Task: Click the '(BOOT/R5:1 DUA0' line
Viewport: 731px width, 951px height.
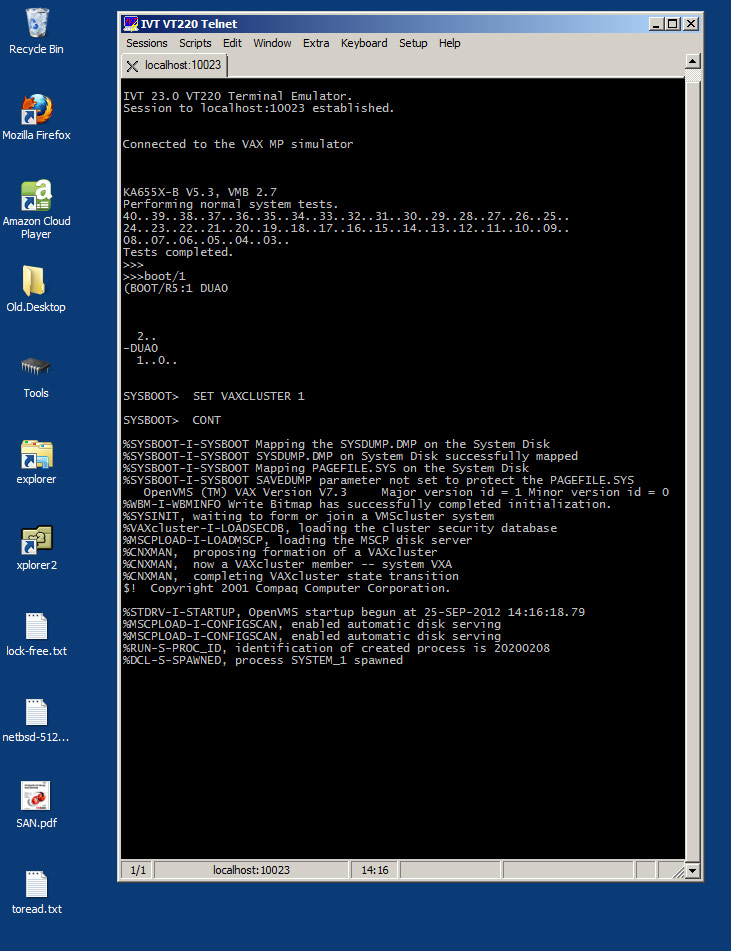Action: [175, 288]
